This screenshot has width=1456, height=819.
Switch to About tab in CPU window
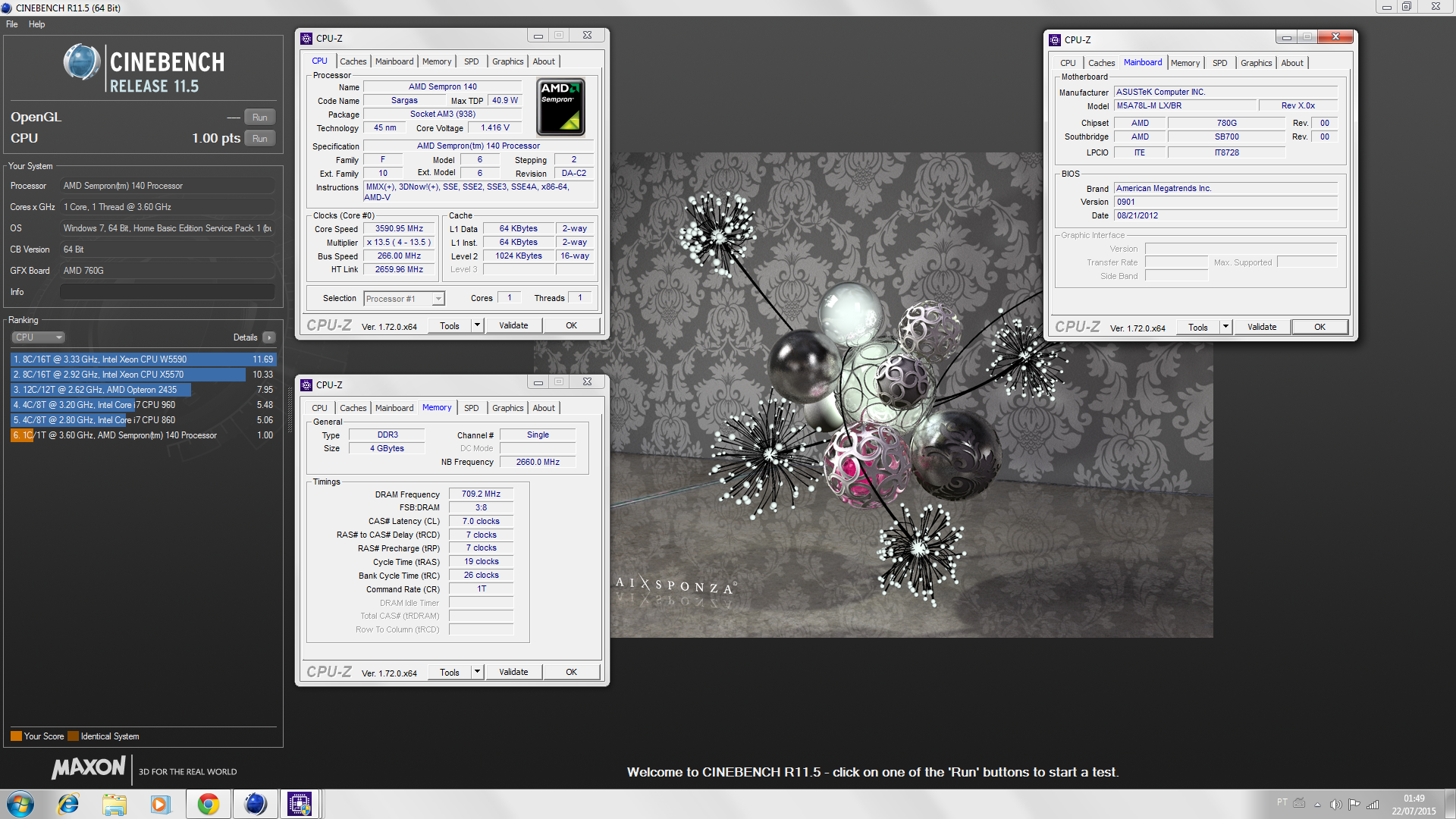click(x=544, y=61)
